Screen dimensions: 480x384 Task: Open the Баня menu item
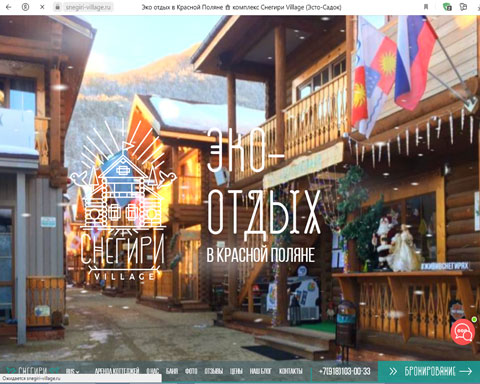(x=172, y=371)
